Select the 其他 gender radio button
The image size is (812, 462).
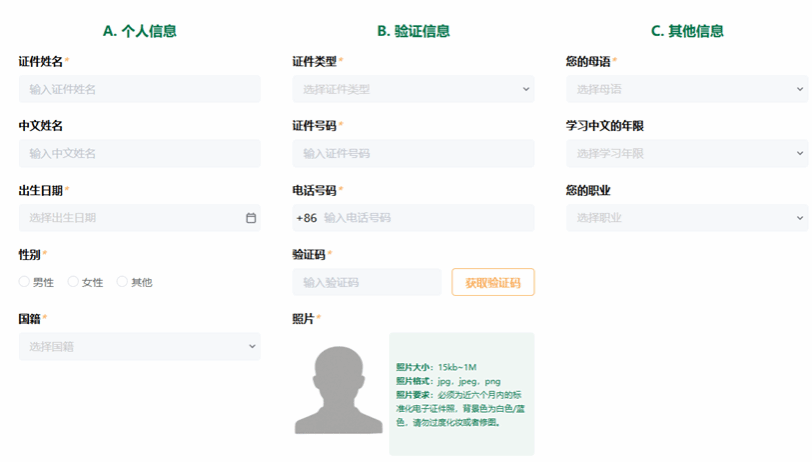click(x=122, y=282)
